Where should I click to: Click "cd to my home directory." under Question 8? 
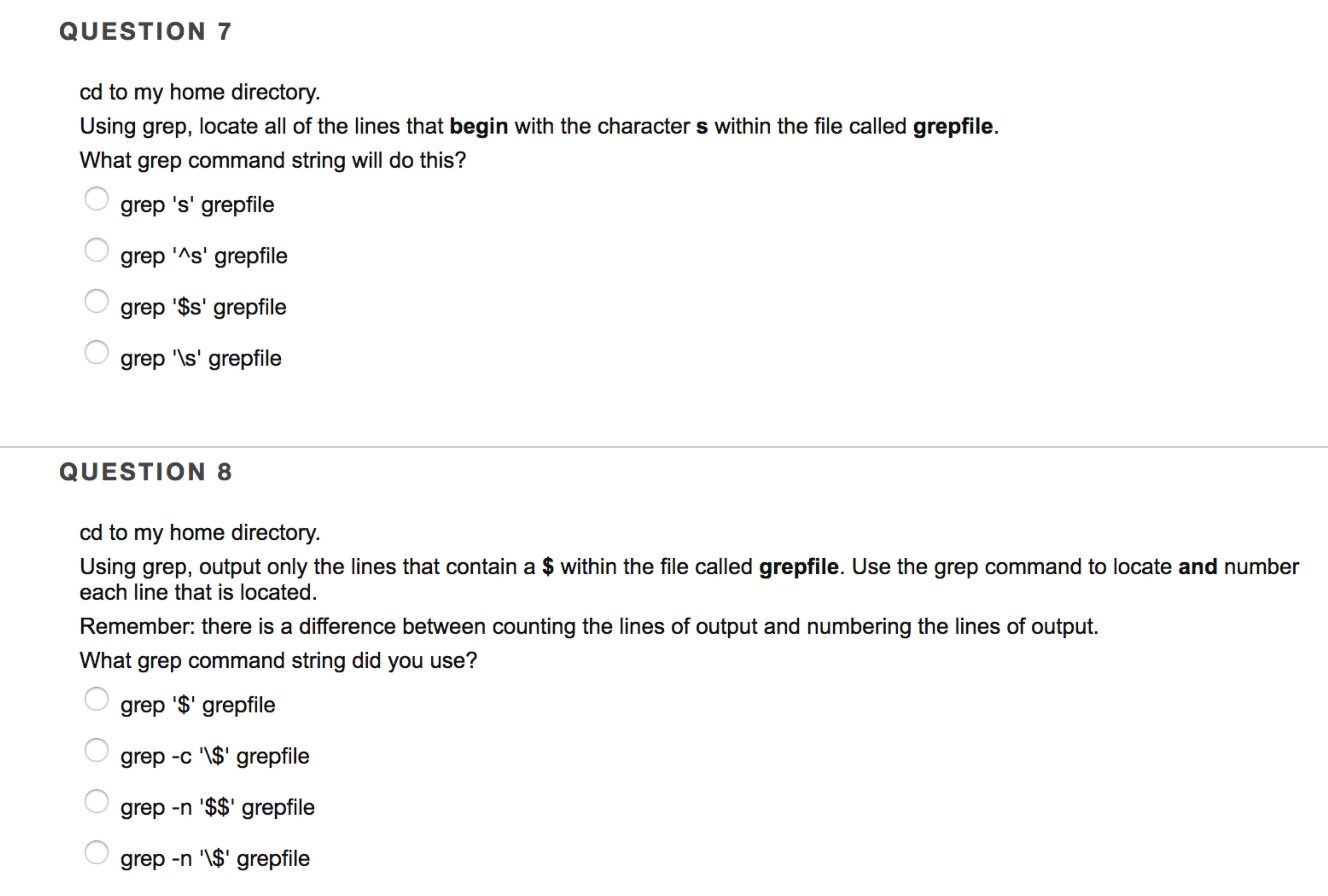[x=200, y=533]
